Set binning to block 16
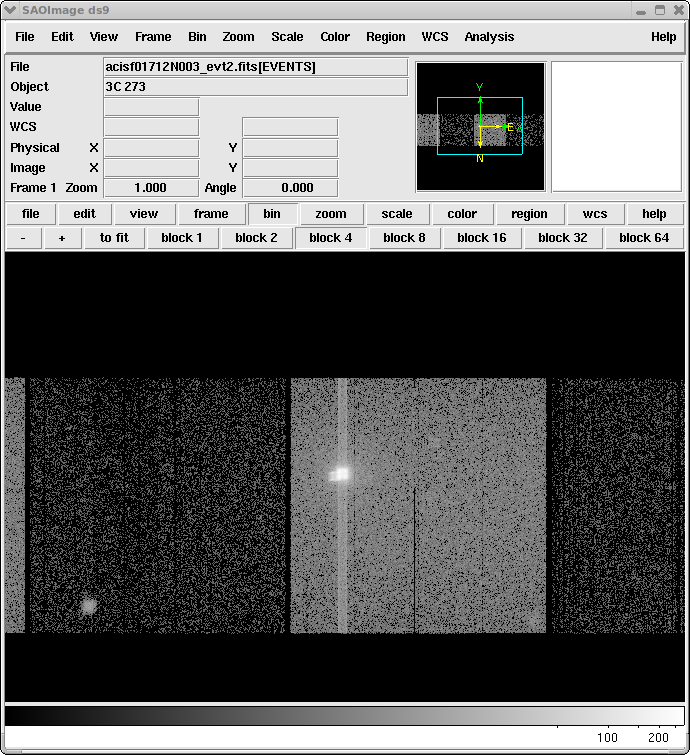 pyautogui.click(x=481, y=238)
